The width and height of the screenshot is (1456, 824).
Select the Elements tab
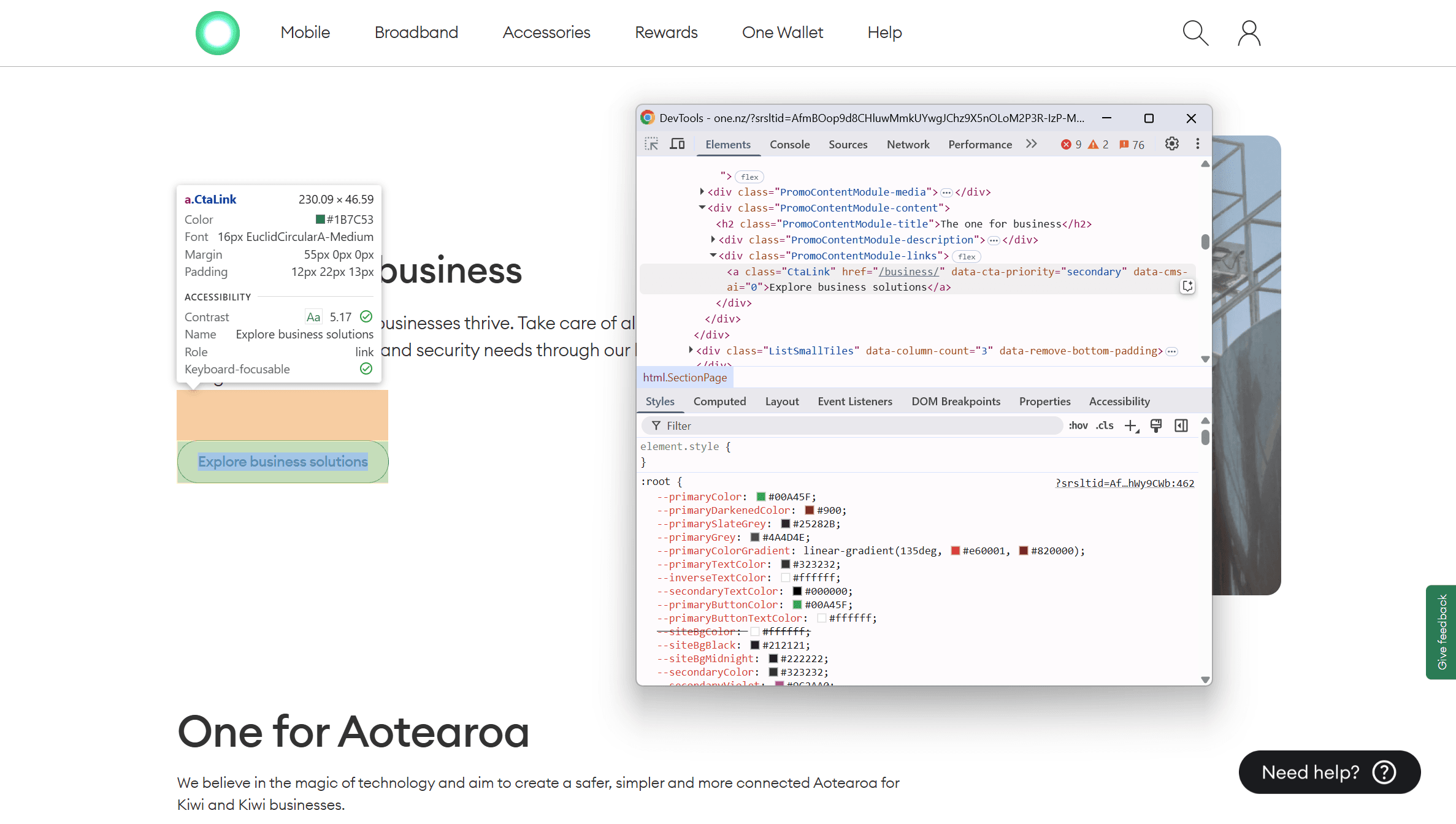click(727, 144)
